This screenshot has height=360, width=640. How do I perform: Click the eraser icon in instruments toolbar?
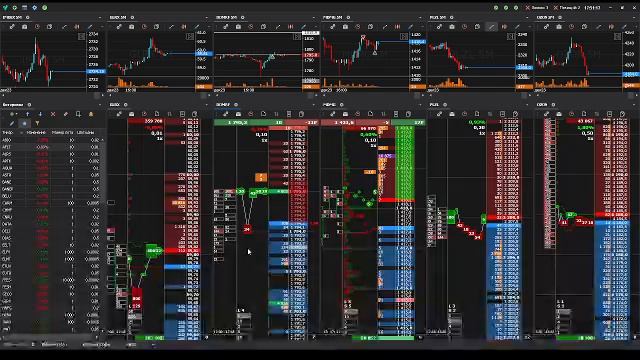(x=65, y=114)
